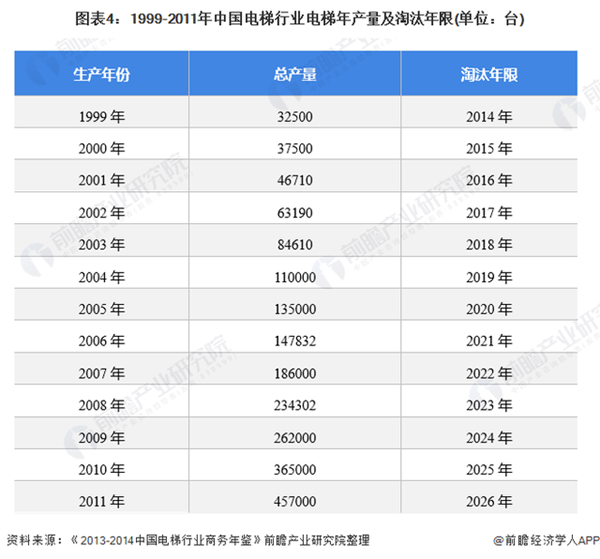
Task: Select the 生产年份 column header
Action: [x=102, y=75]
